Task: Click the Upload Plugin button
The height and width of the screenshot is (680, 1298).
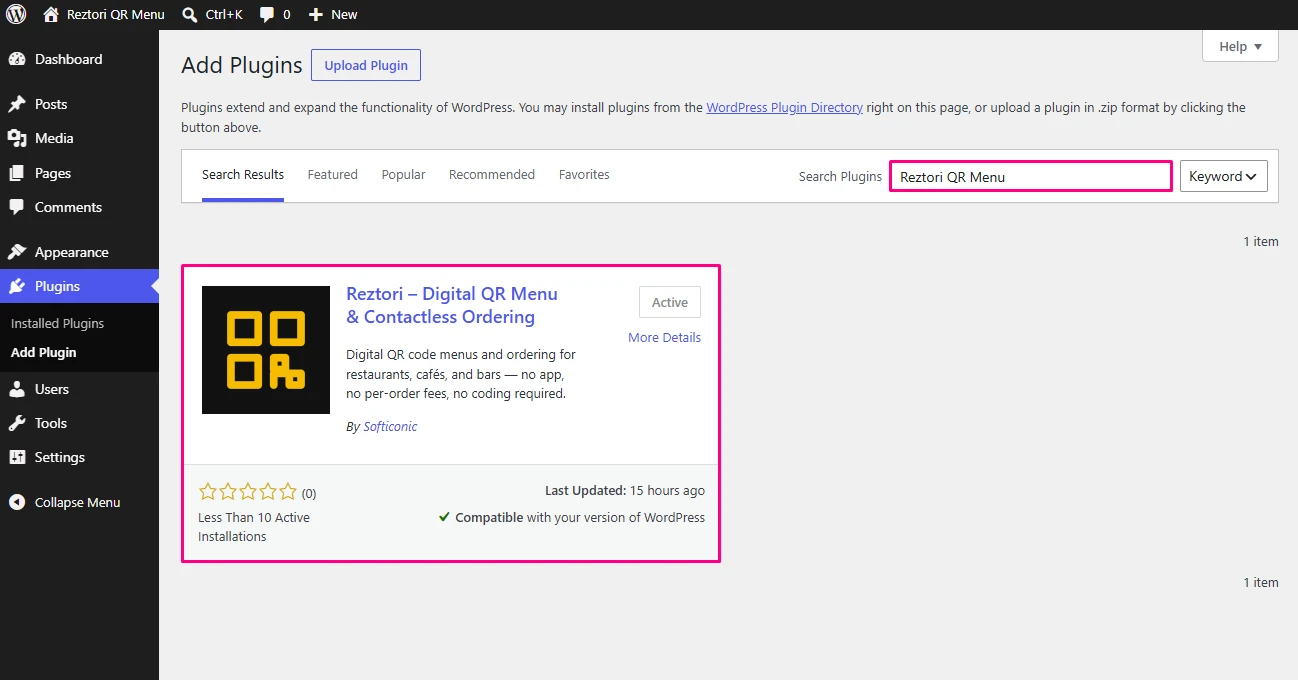Action: 366,65
